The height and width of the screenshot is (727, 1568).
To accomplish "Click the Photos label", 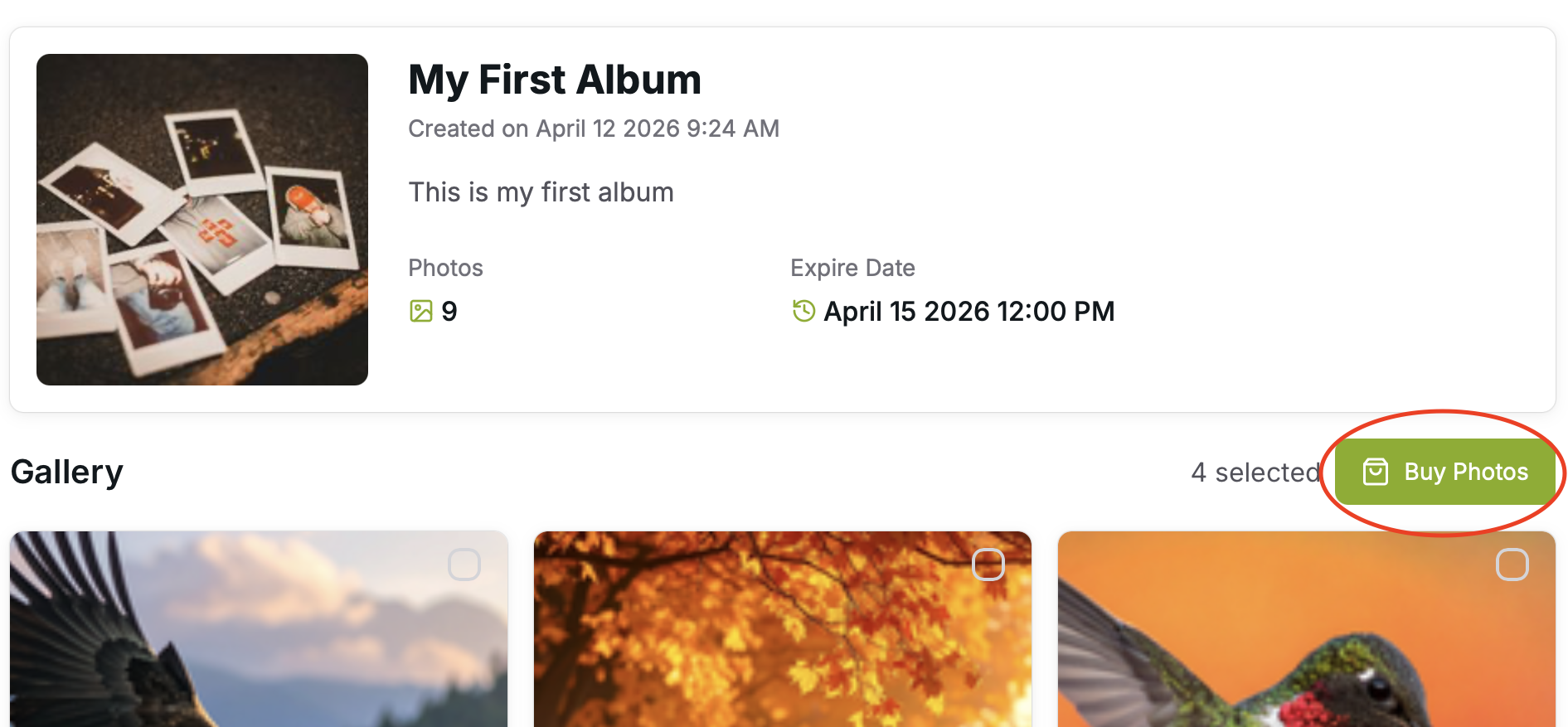I will coord(445,268).
